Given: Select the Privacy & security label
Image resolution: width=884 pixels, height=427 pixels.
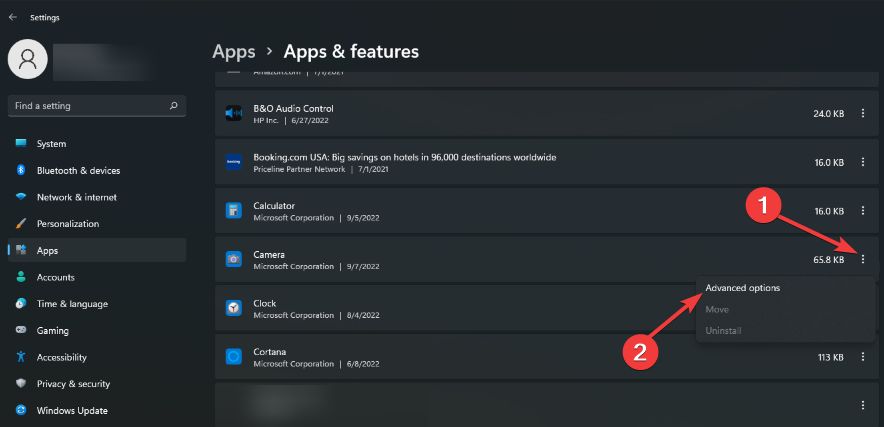Looking at the screenshot, I should pos(73,384).
